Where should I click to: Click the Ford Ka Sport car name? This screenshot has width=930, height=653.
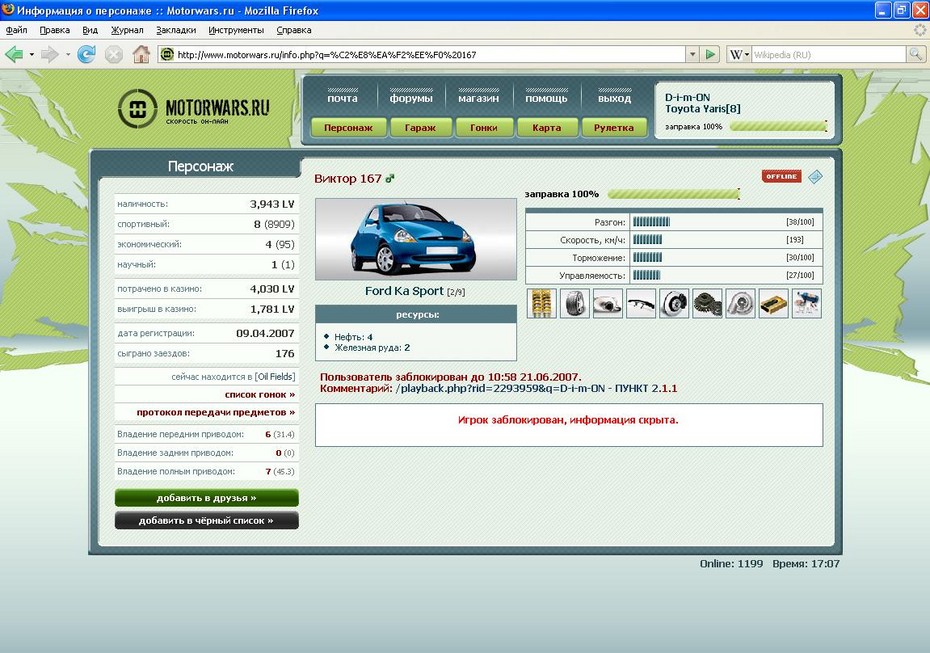(404, 291)
